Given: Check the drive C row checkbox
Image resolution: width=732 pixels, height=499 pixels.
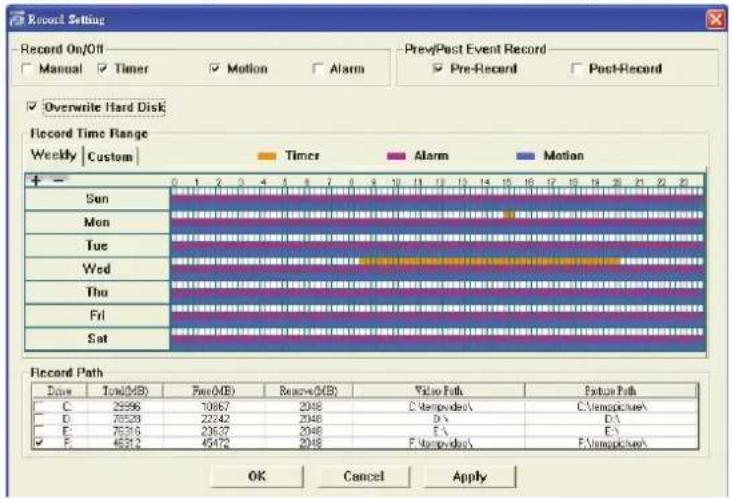Looking at the screenshot, I should click(39, 407).
